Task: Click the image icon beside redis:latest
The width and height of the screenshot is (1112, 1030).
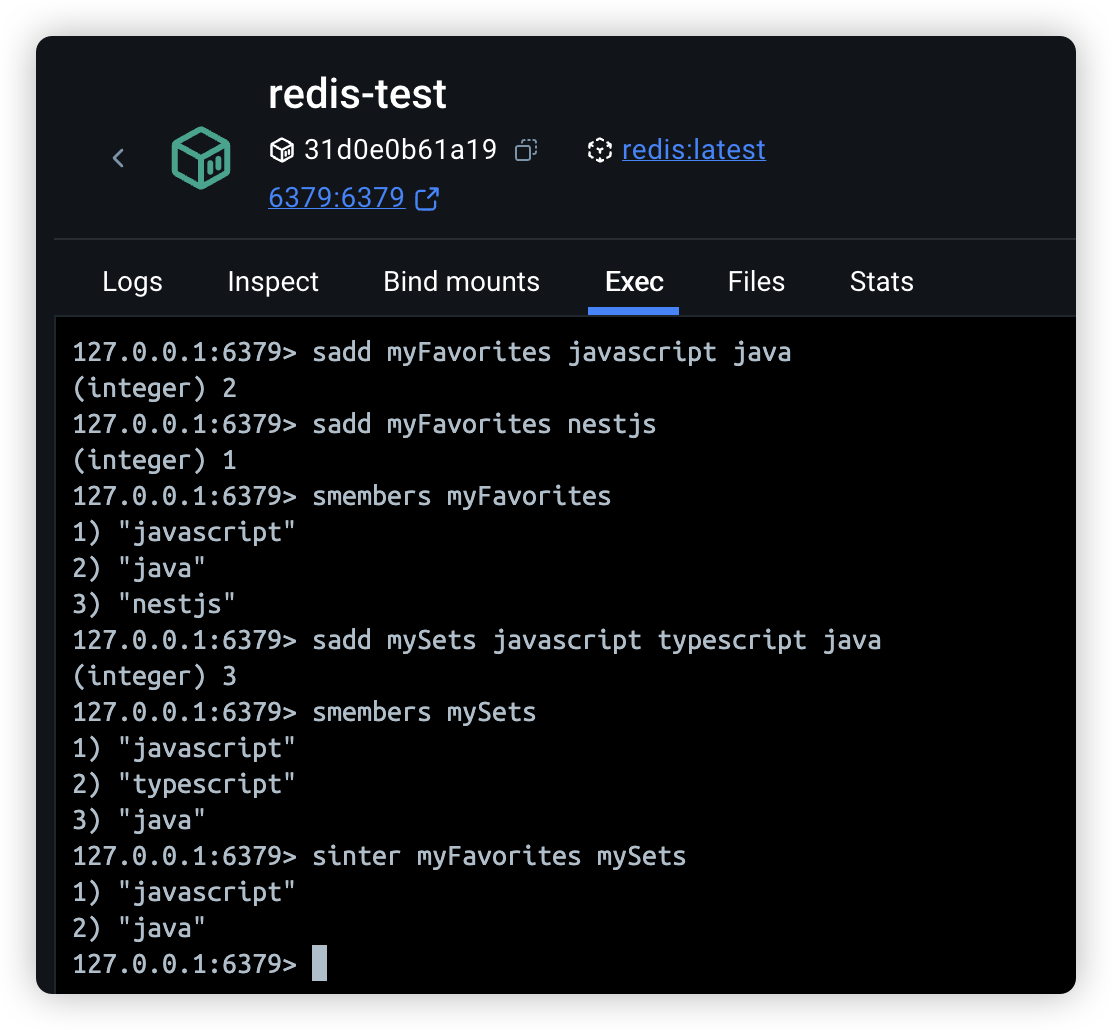Action: (599, 150)
